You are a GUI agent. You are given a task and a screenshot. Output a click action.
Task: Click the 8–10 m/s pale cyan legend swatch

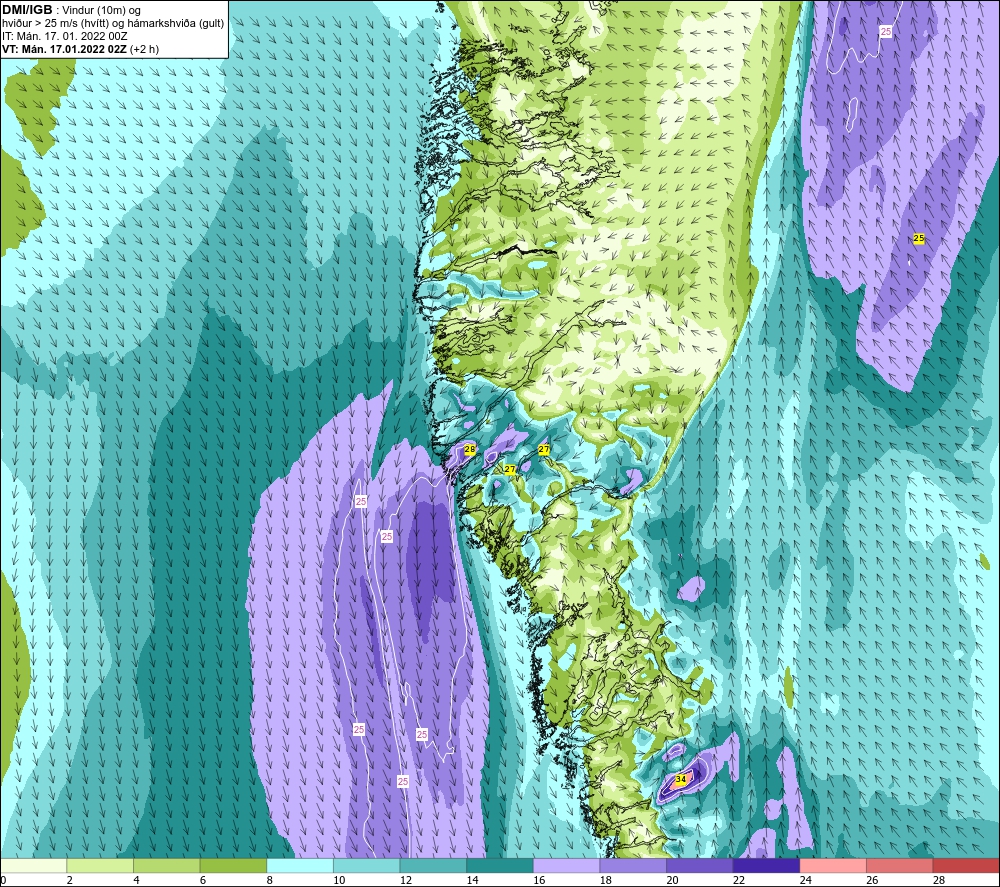tap(300, 865)
